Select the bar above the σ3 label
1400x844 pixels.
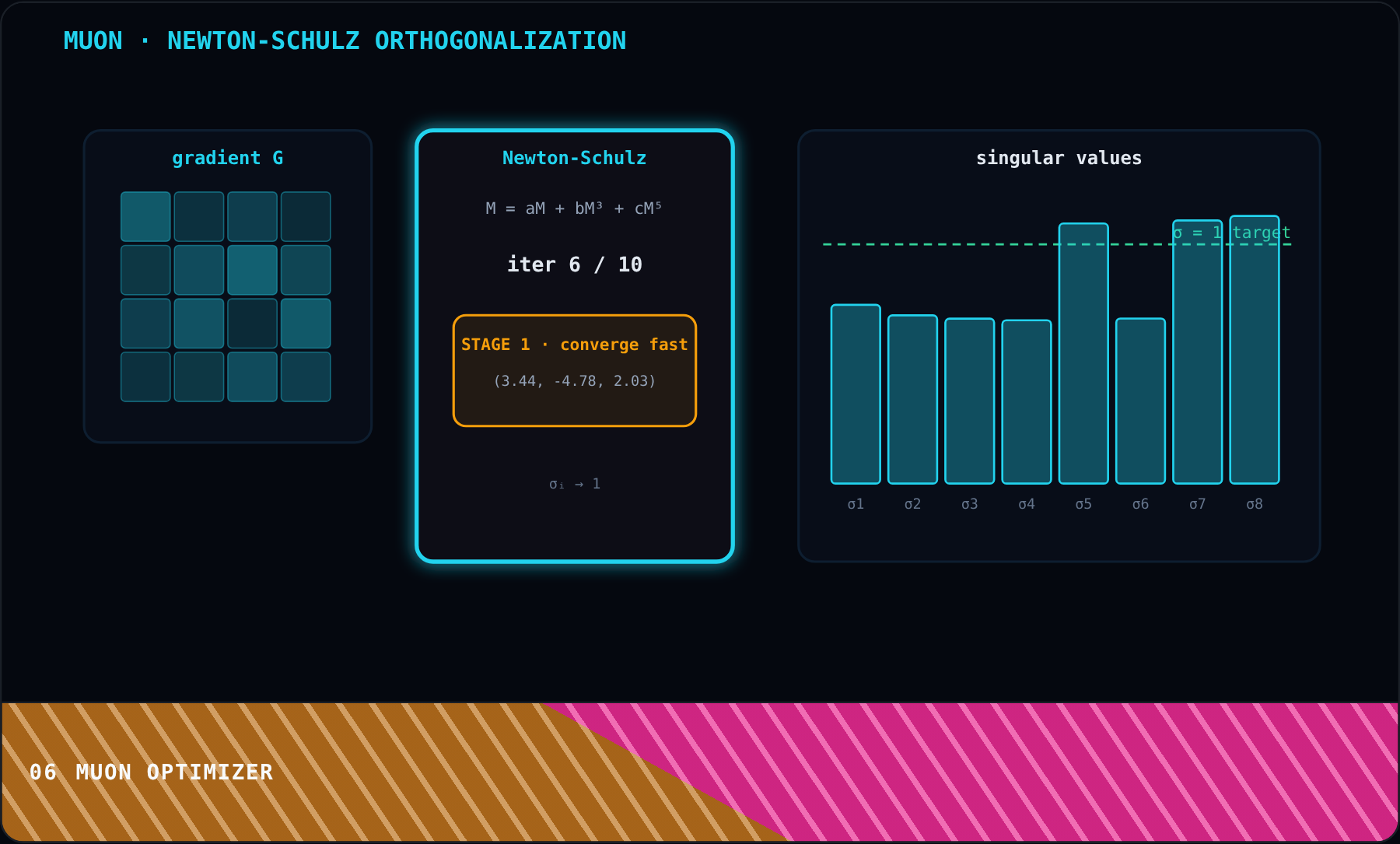point(969,401)
